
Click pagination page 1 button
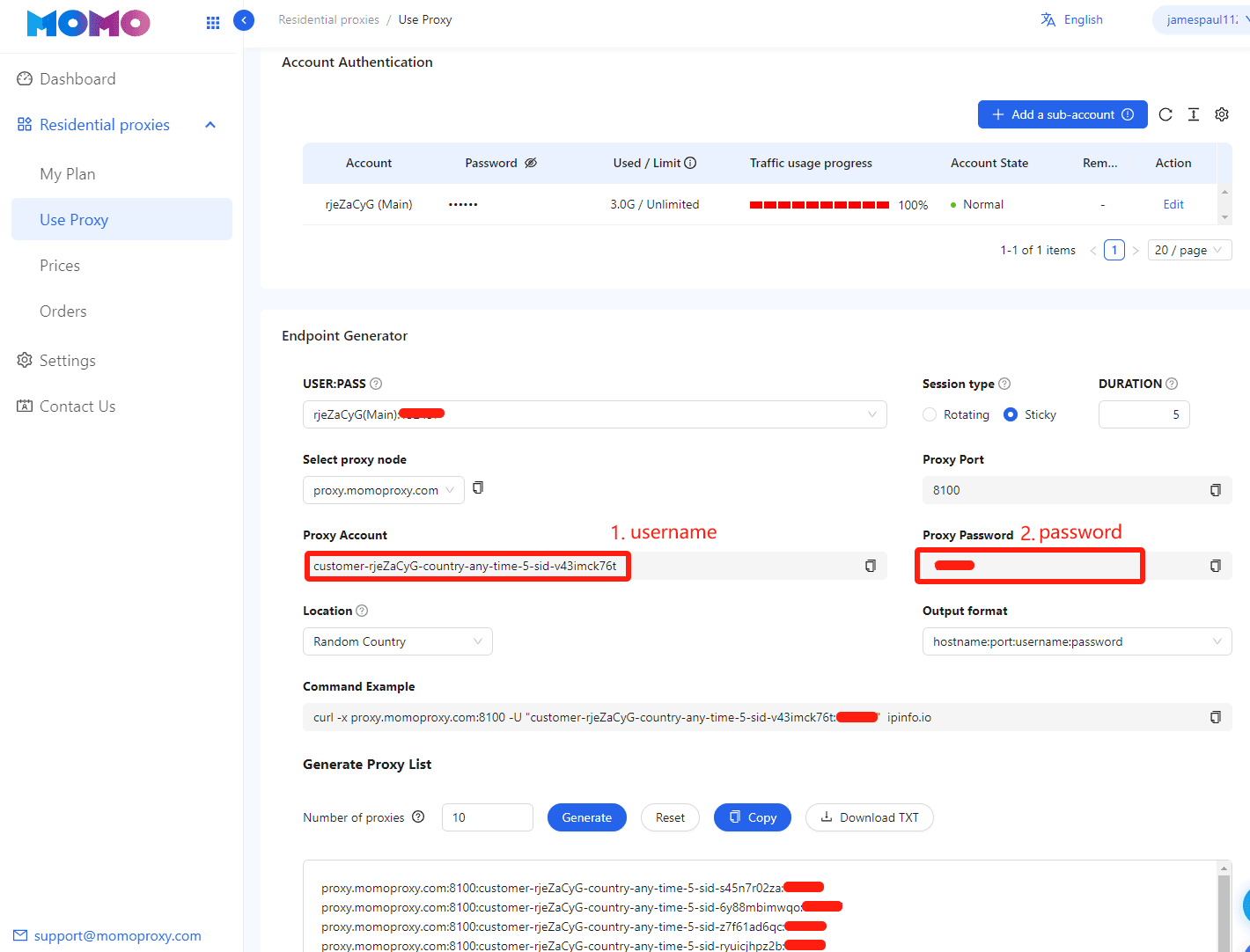(x=1114, y=250)
